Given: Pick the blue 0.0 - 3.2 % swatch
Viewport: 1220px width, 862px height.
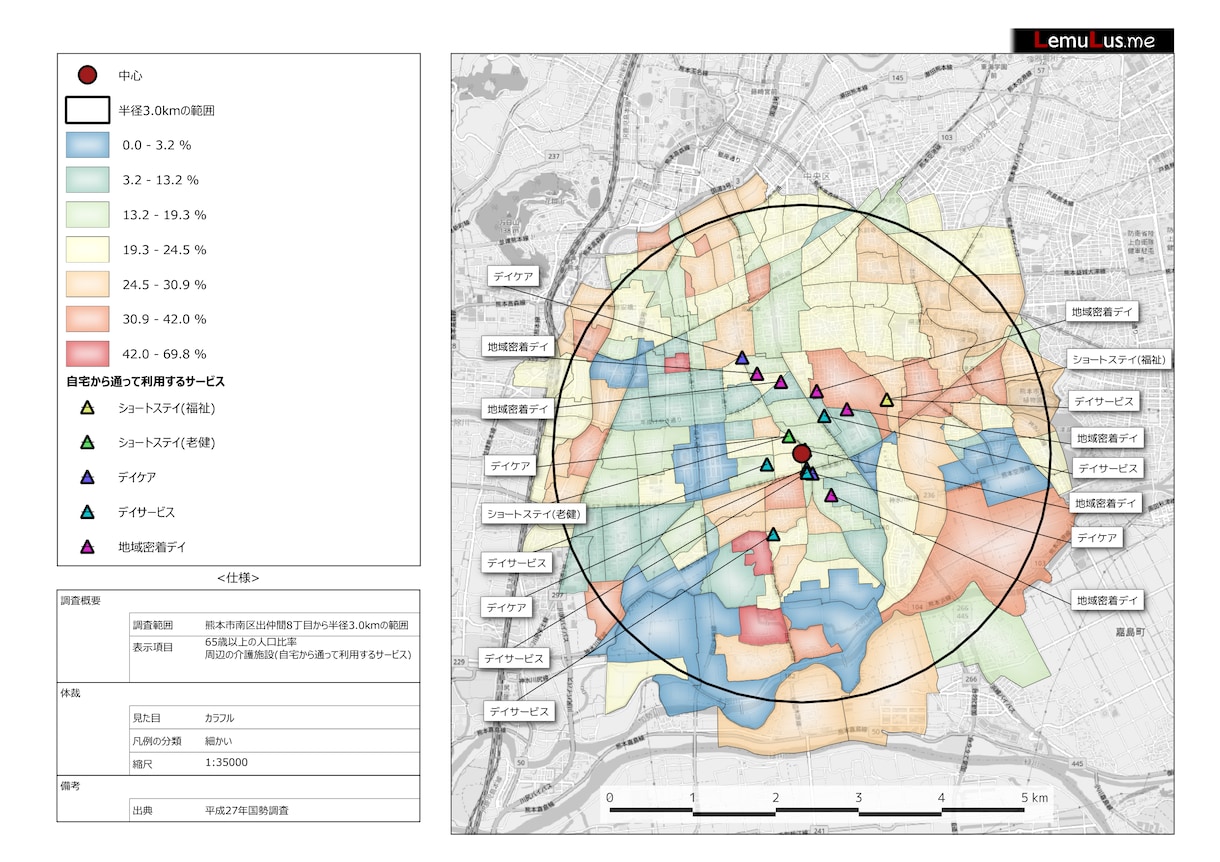Looking at the screenshot, I should click(x=87, y=145).
